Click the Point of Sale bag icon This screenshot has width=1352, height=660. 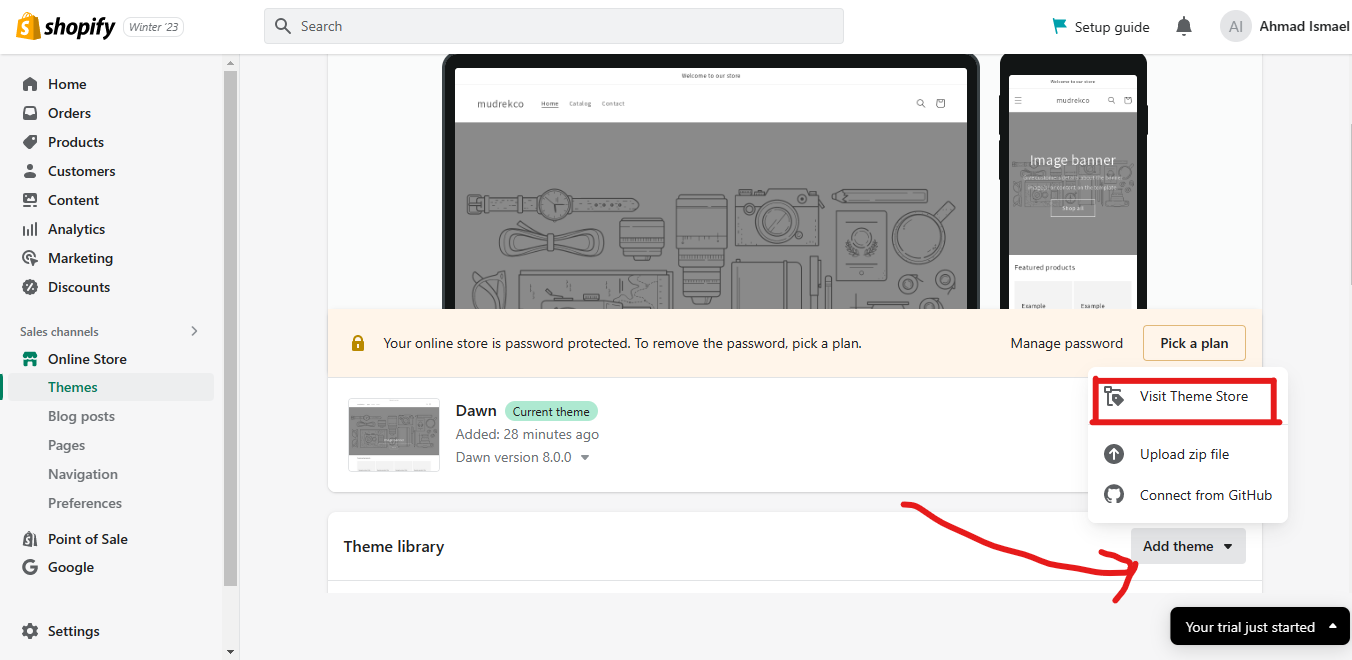click(x=30, y=539)
